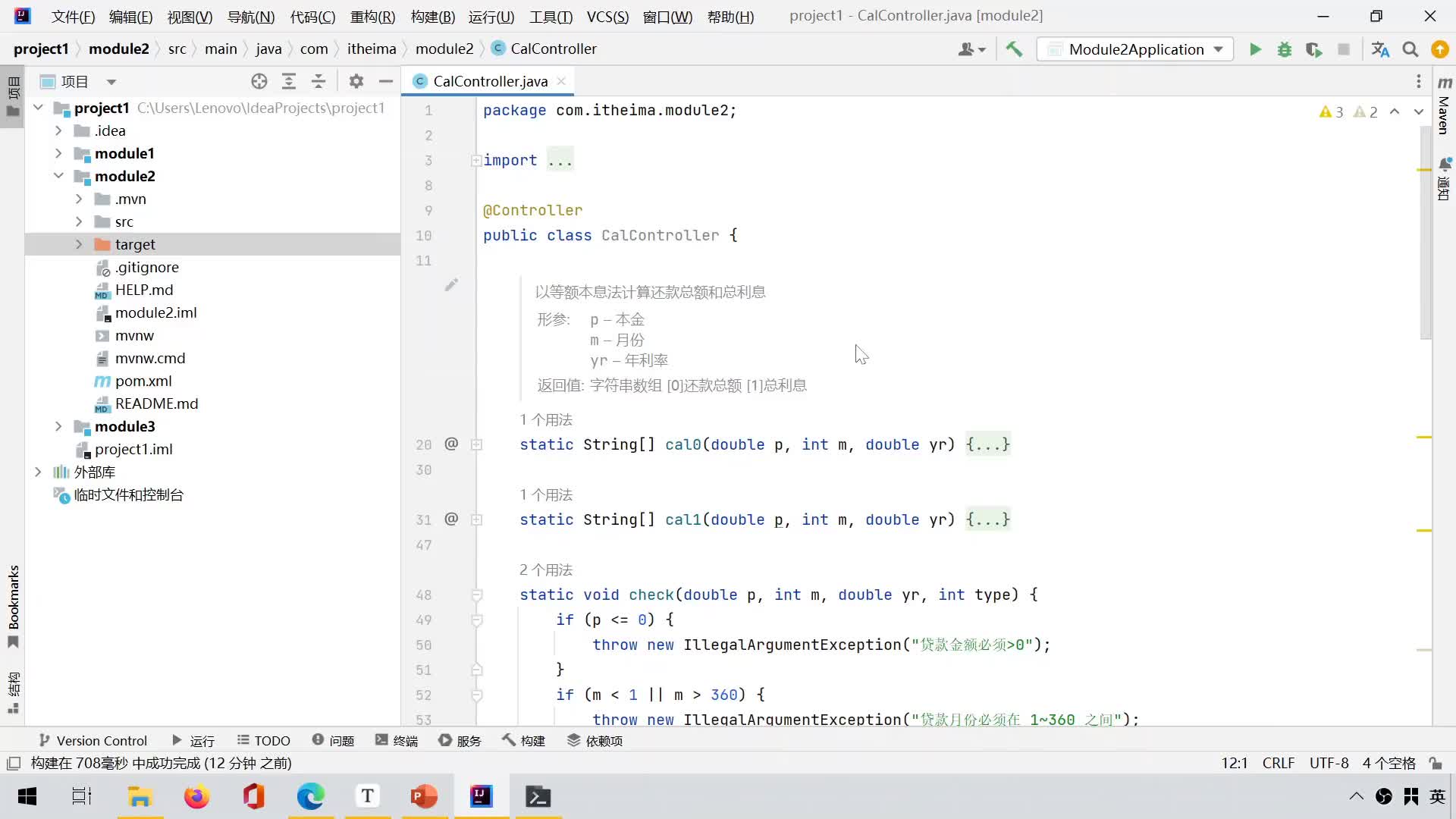Open the user account icon dropdown
The width and height of the screenshot is (1456, 819).
pyautogui.click(x=971, y=49)
